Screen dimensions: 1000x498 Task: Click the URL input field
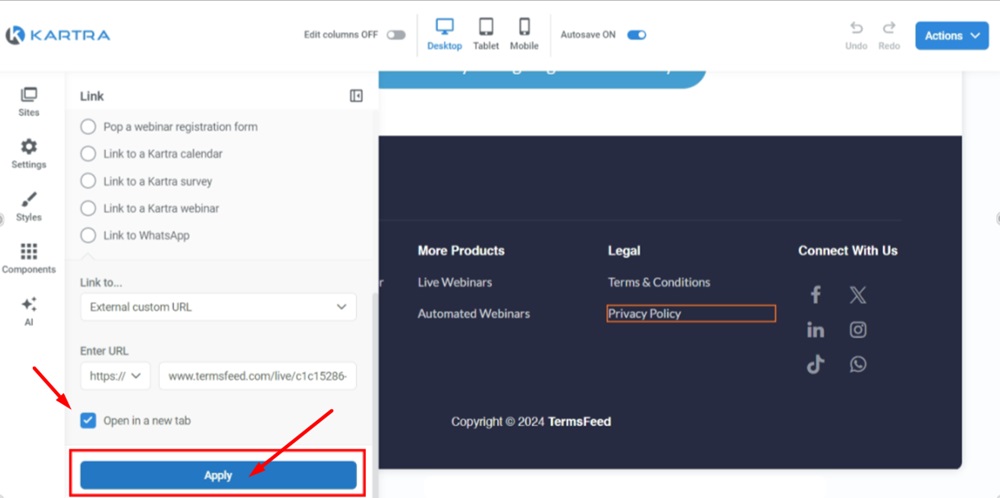pyautogui.click(x=258, y=376)
